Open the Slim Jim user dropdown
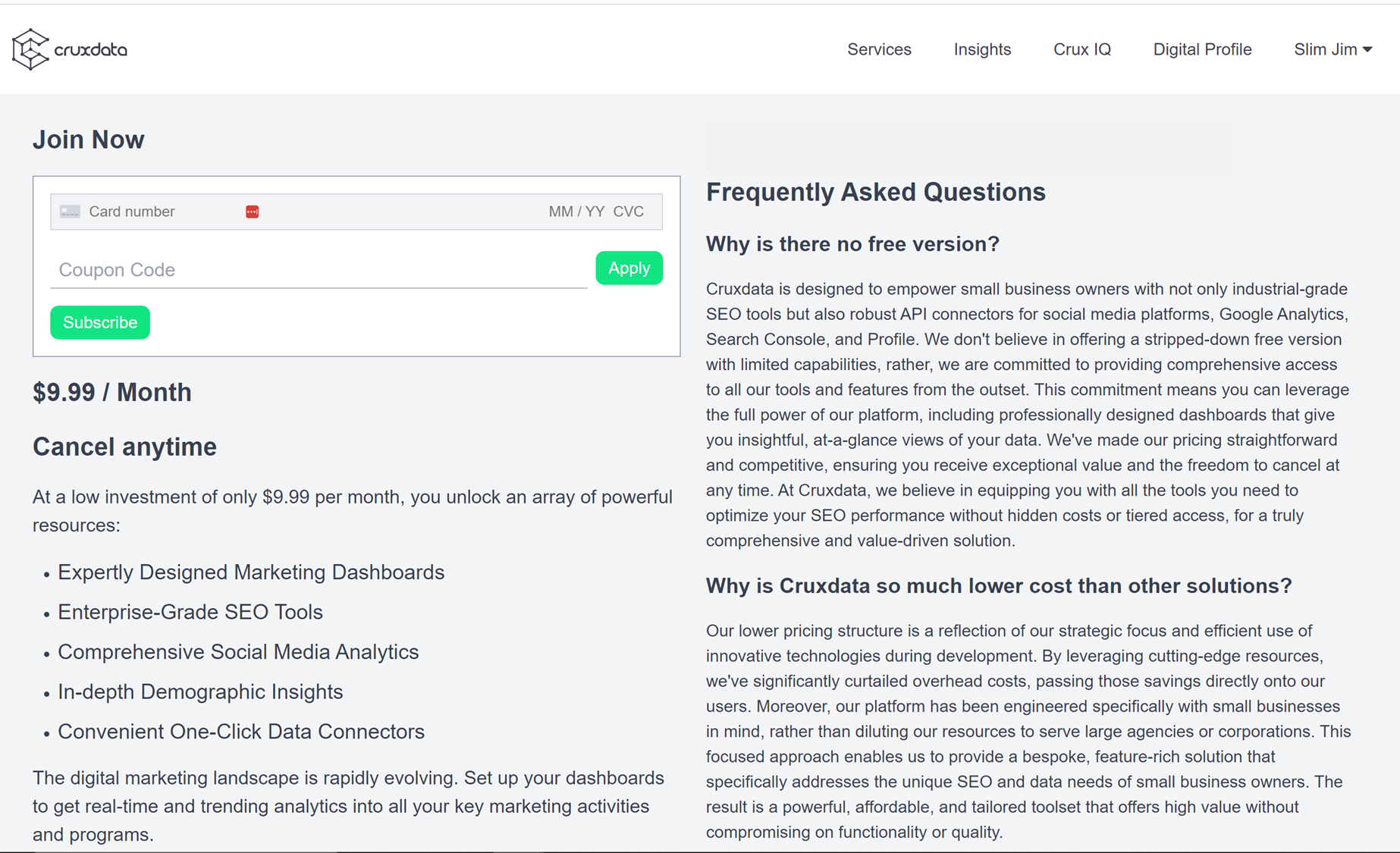 (x=1333, y=49)
